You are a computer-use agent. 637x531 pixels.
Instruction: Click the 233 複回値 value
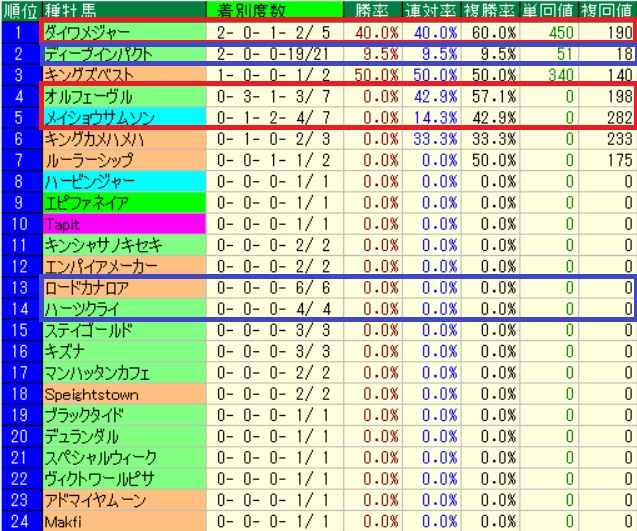620,139
